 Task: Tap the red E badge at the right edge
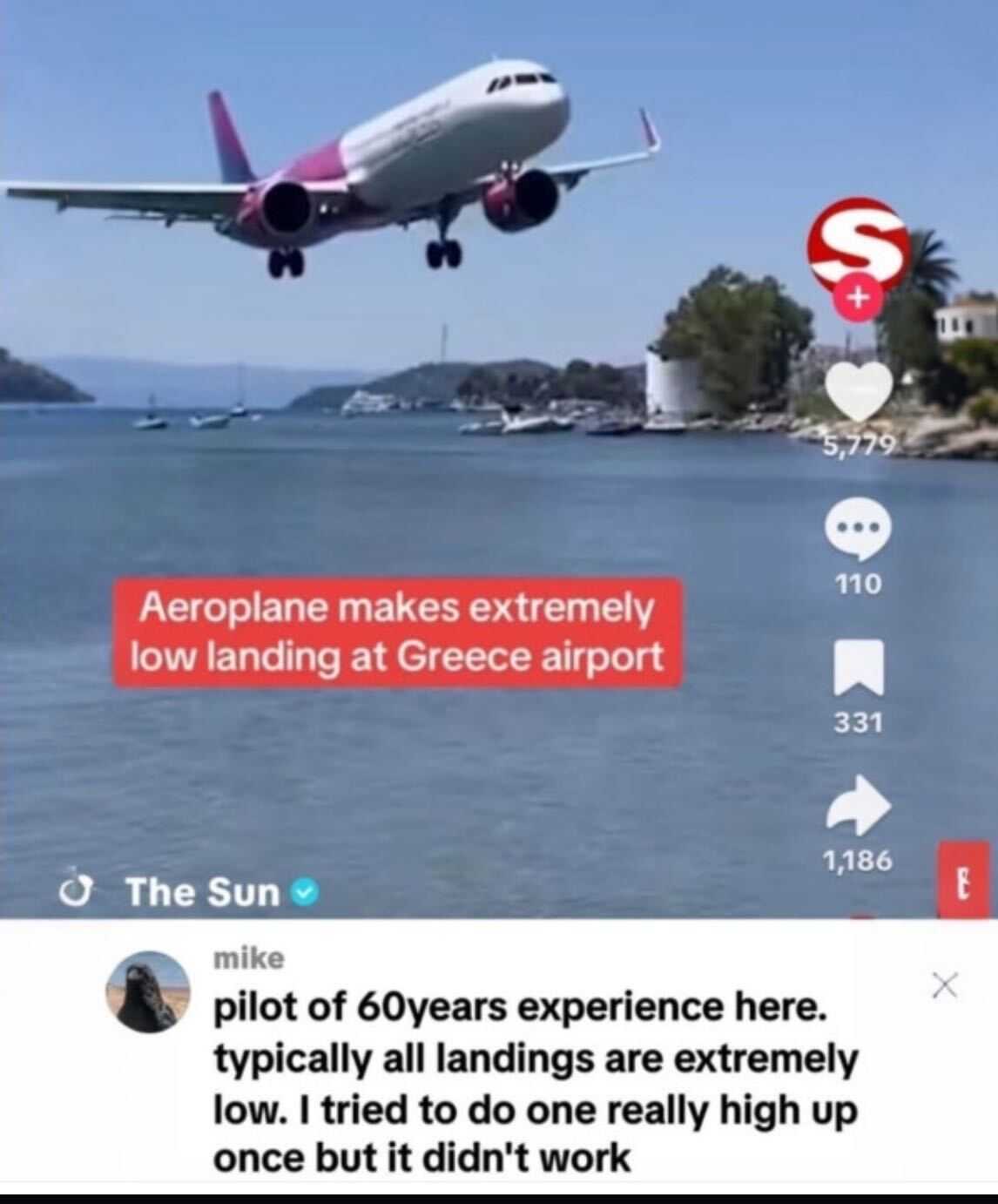coord(965,880)
